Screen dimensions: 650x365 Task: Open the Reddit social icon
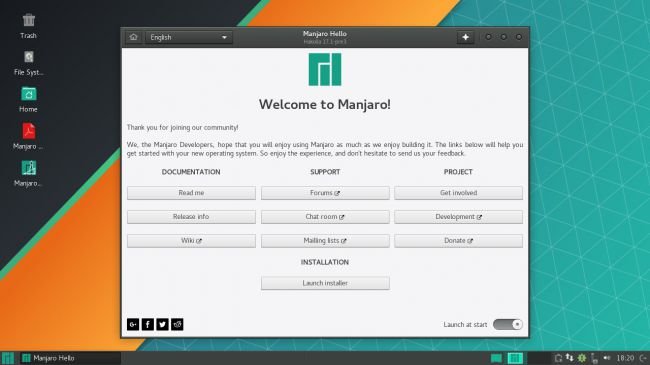pos(177,324)
